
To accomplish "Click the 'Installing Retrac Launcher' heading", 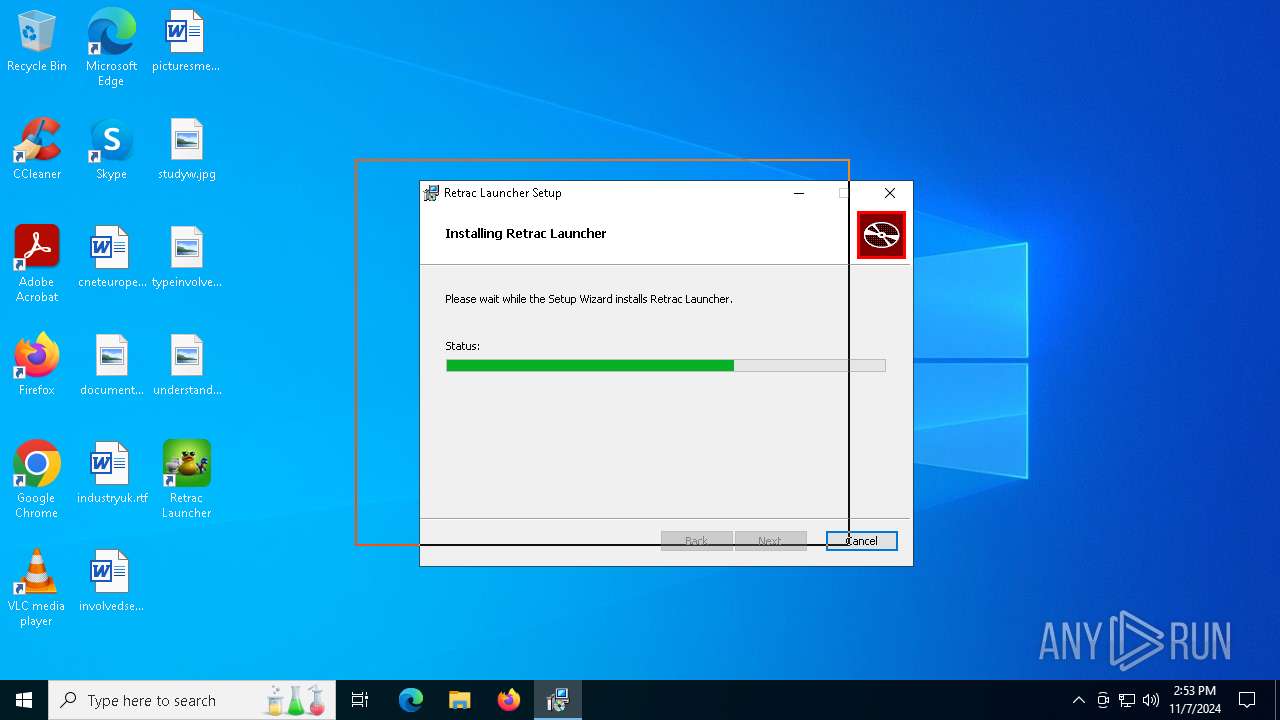I will (526, 233).
